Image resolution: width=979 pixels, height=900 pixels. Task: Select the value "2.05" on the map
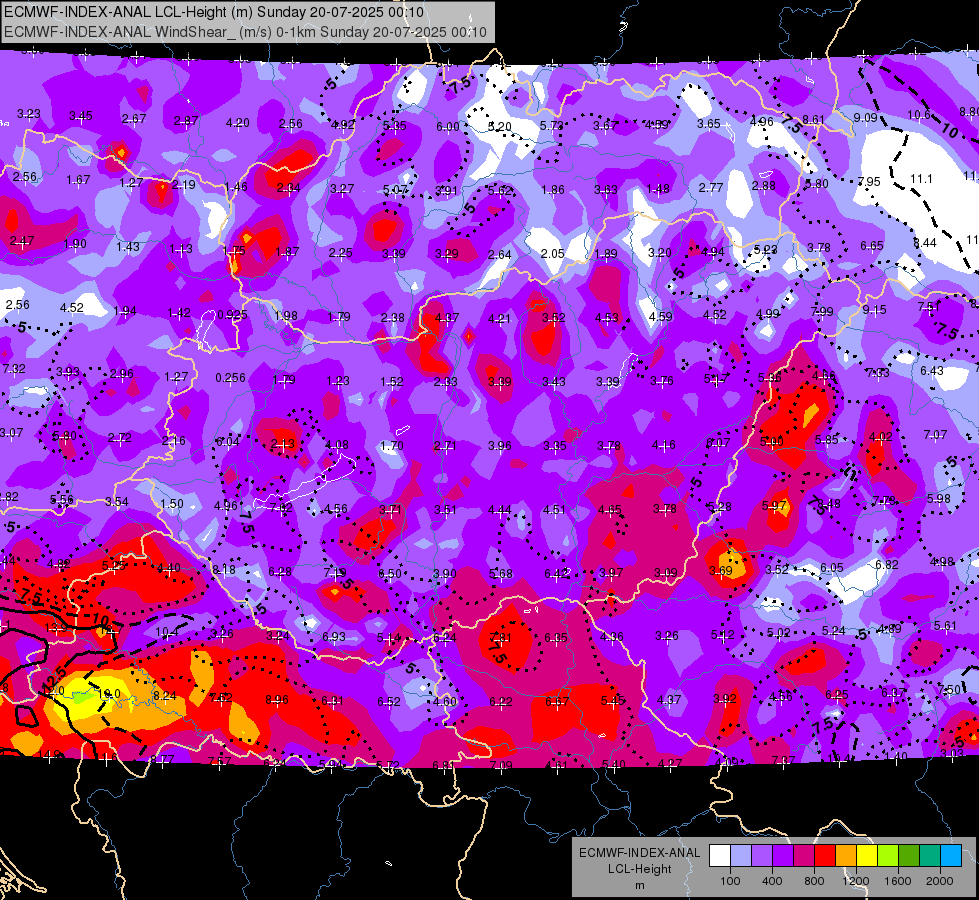pyautogui.click(x=553, y=254)
